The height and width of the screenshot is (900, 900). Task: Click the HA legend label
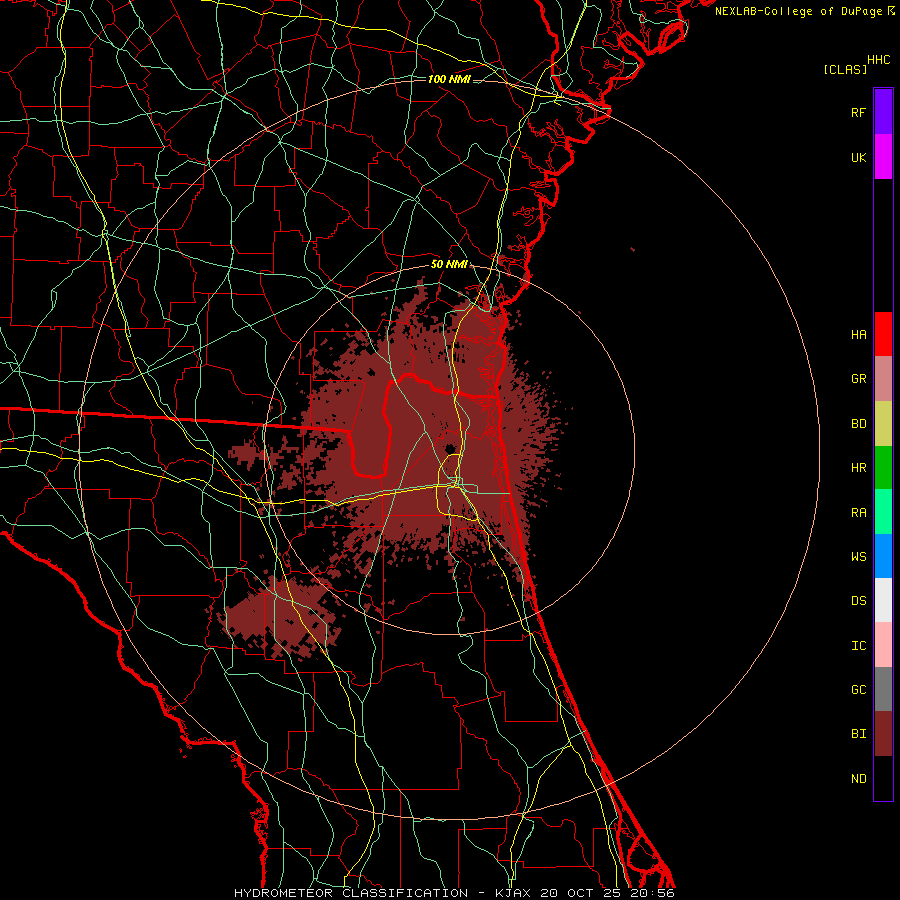858,334
